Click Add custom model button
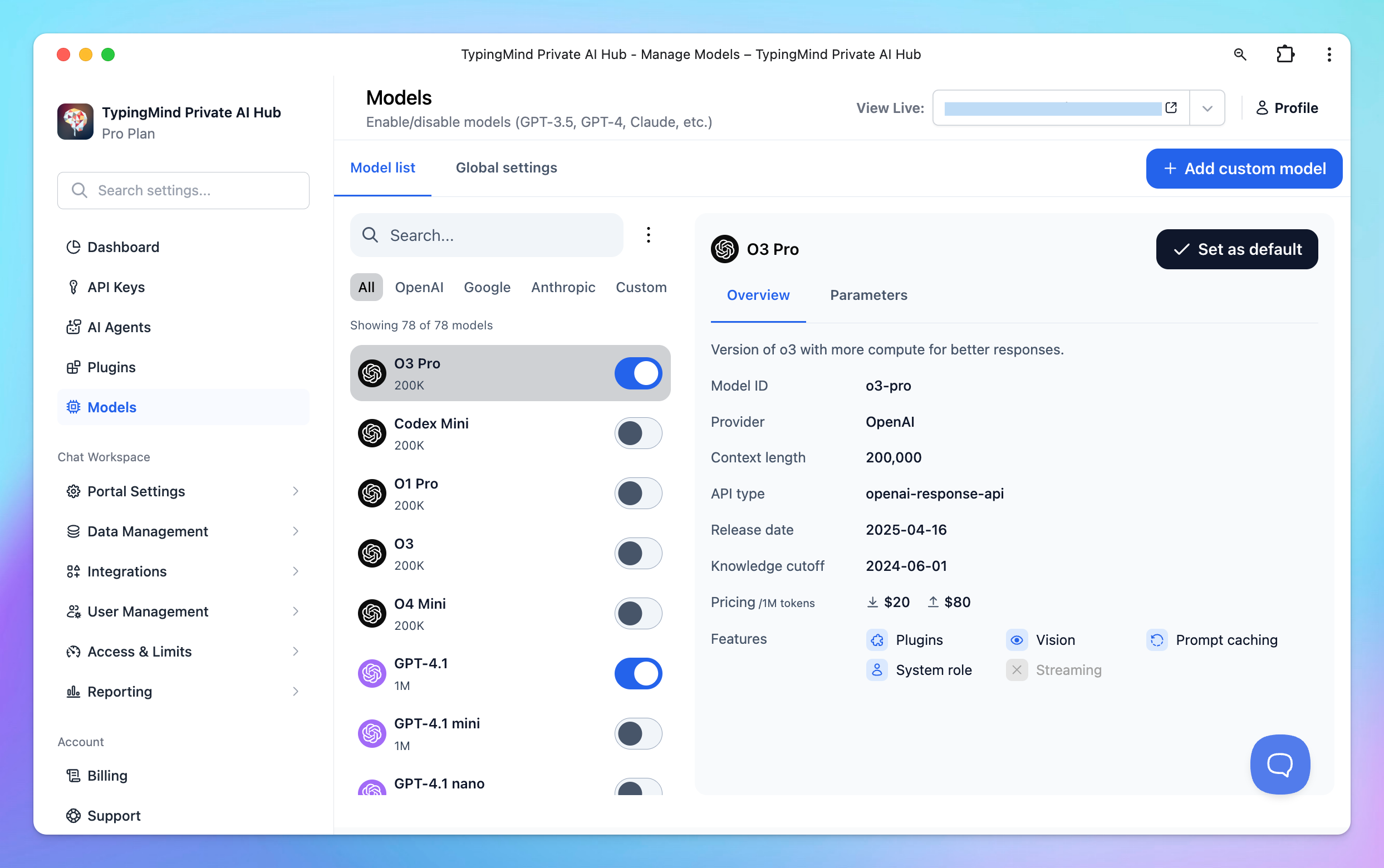The image size is (1384, 868). (1244, 168)
